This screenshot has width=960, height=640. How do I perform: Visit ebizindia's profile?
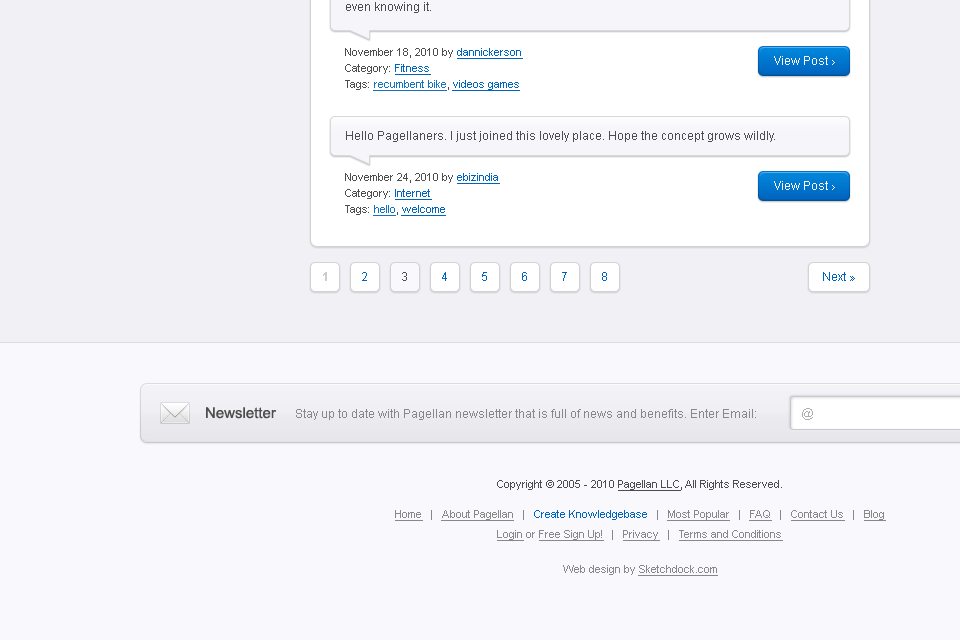tap(477, 177)
